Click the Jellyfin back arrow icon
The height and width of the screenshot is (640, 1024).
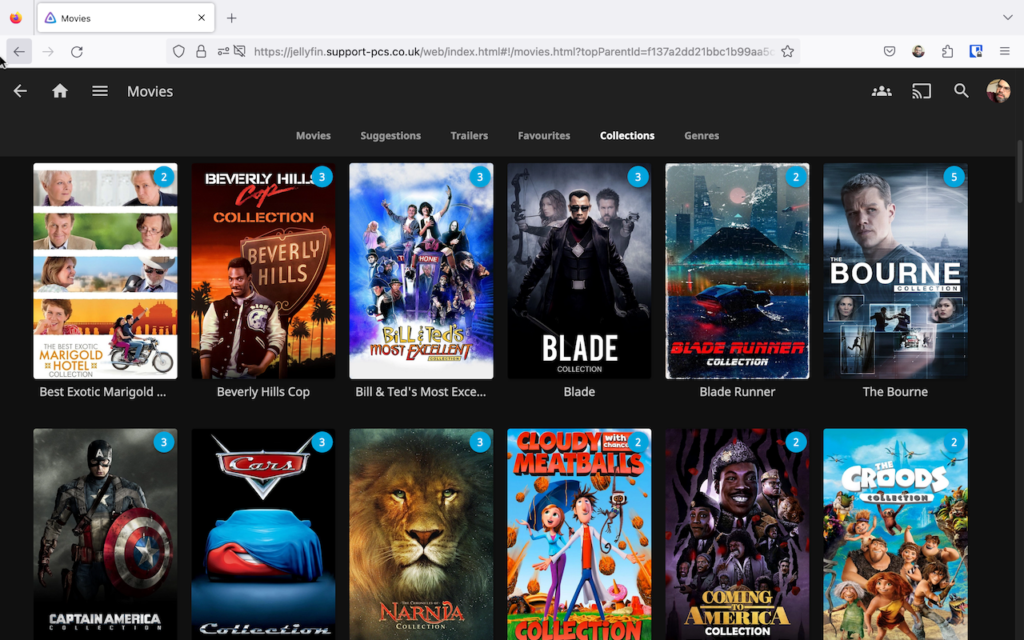coord(20,91)
